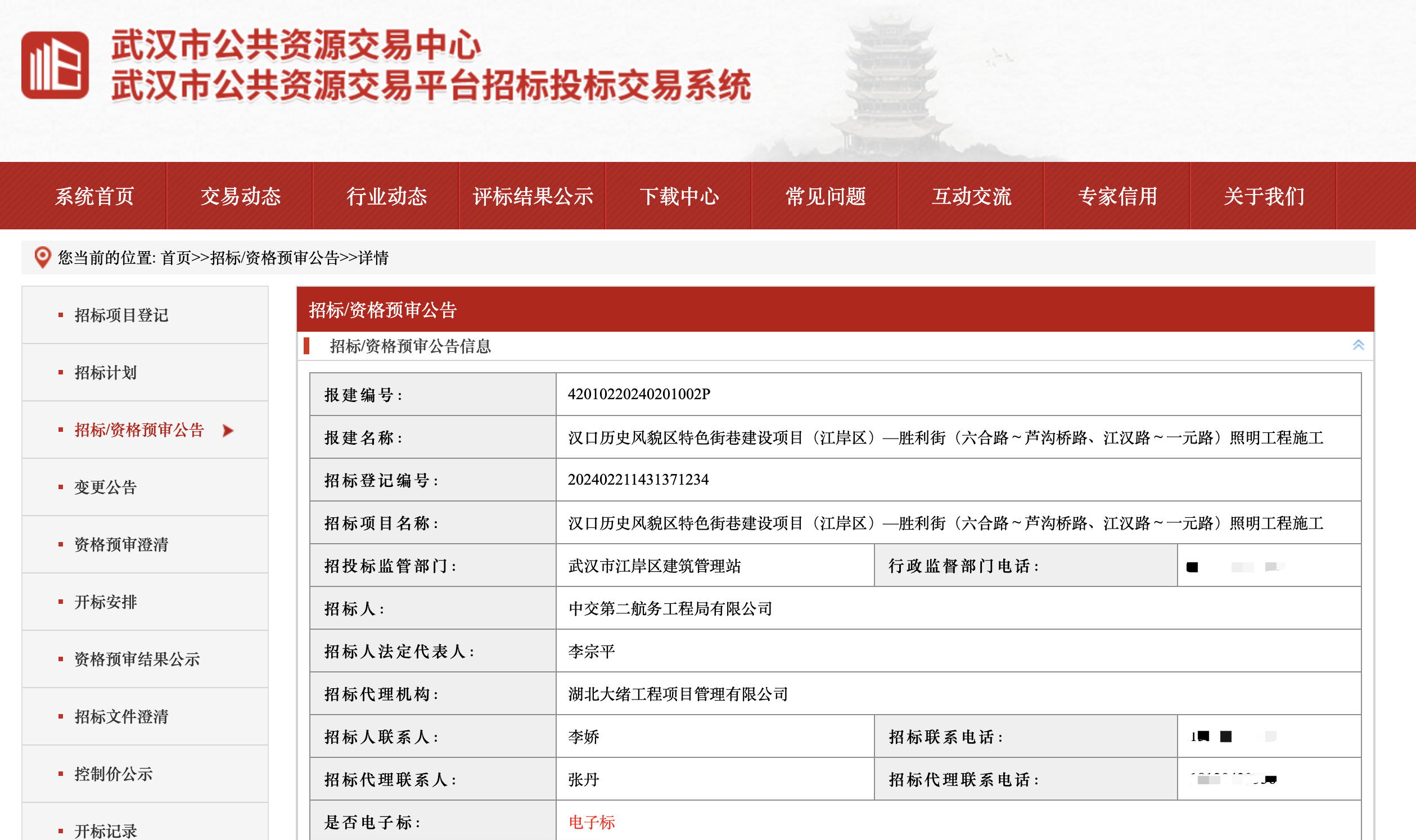Open the 专家信用 menu entry
The height and width of the screenshot is (840, 1416).
click(1117, 196)
